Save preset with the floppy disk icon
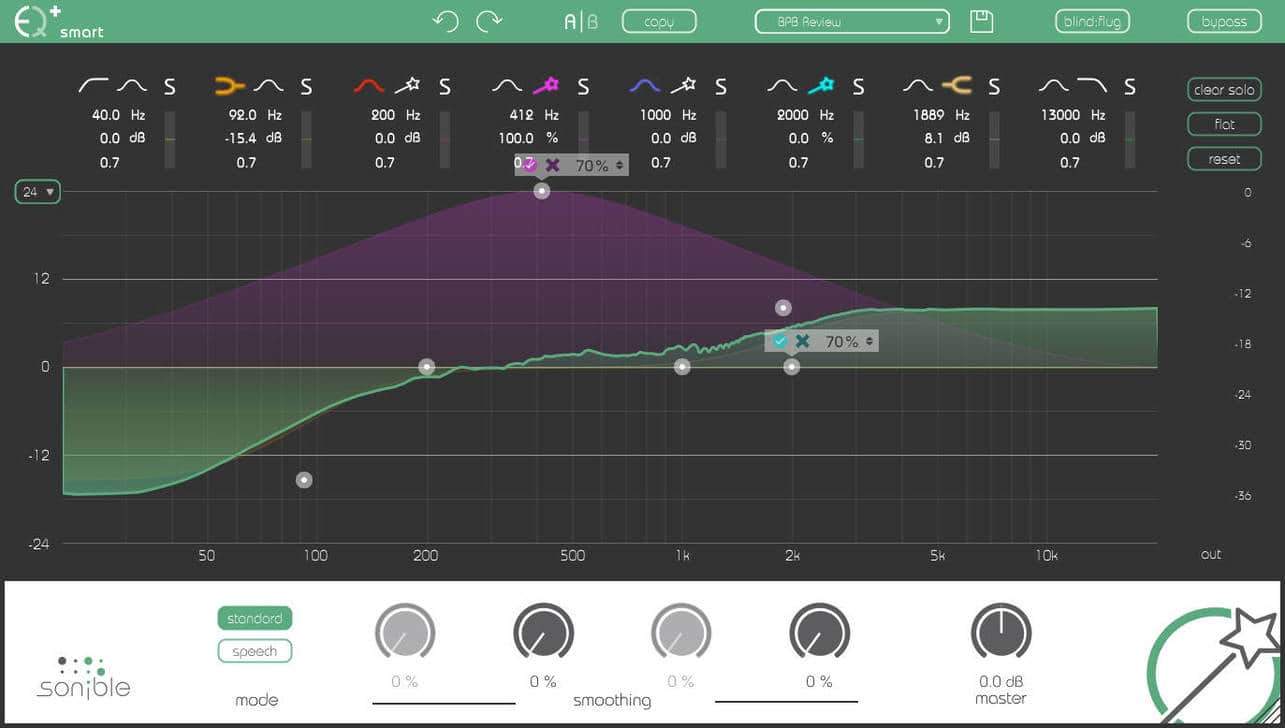The width and height of the screenshot is (1285, 728). 982,21
